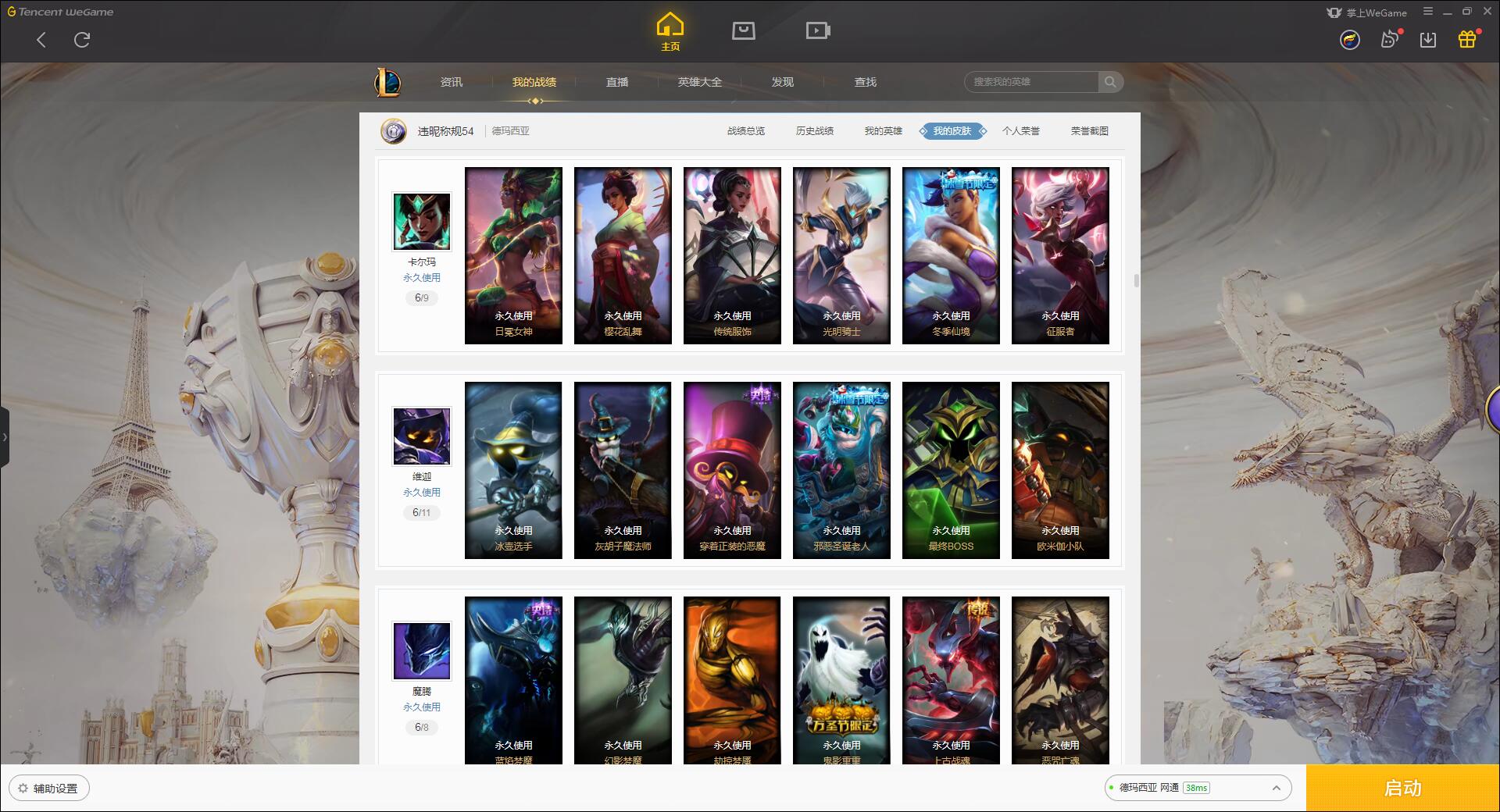Open the 征服者 skin card
The image size is (1500, 812).
click(x=1060, y=255)
